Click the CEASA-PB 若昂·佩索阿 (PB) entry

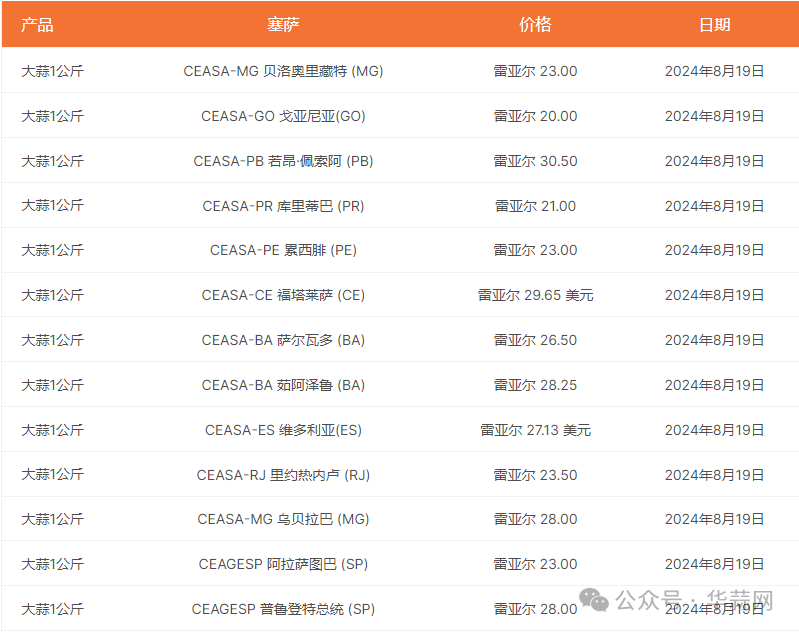coord(283,161)
